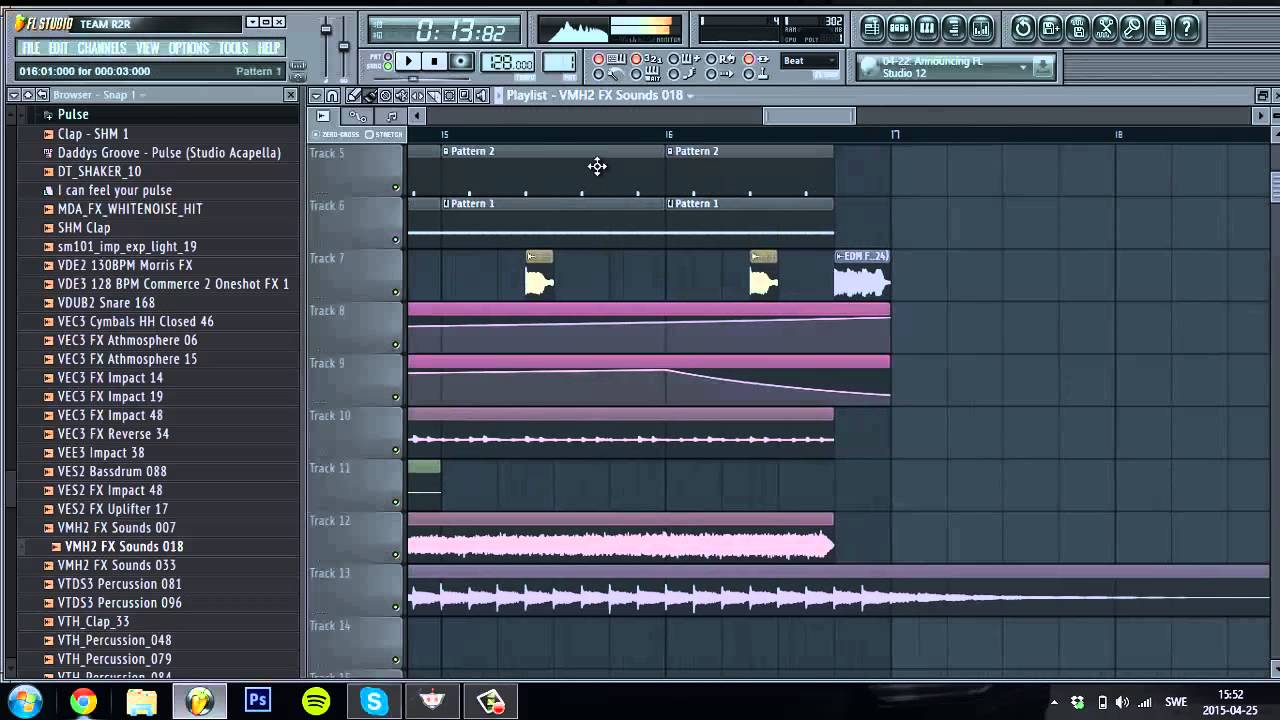Click the tempo 128.000 display
Screen dimensions: 1280x720
pos(510,63)
